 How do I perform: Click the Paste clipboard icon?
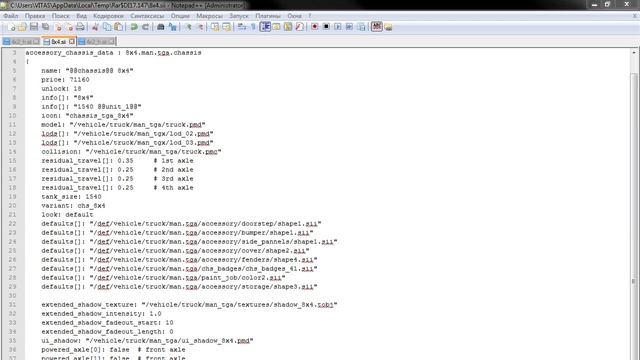[x=118, y=27]
